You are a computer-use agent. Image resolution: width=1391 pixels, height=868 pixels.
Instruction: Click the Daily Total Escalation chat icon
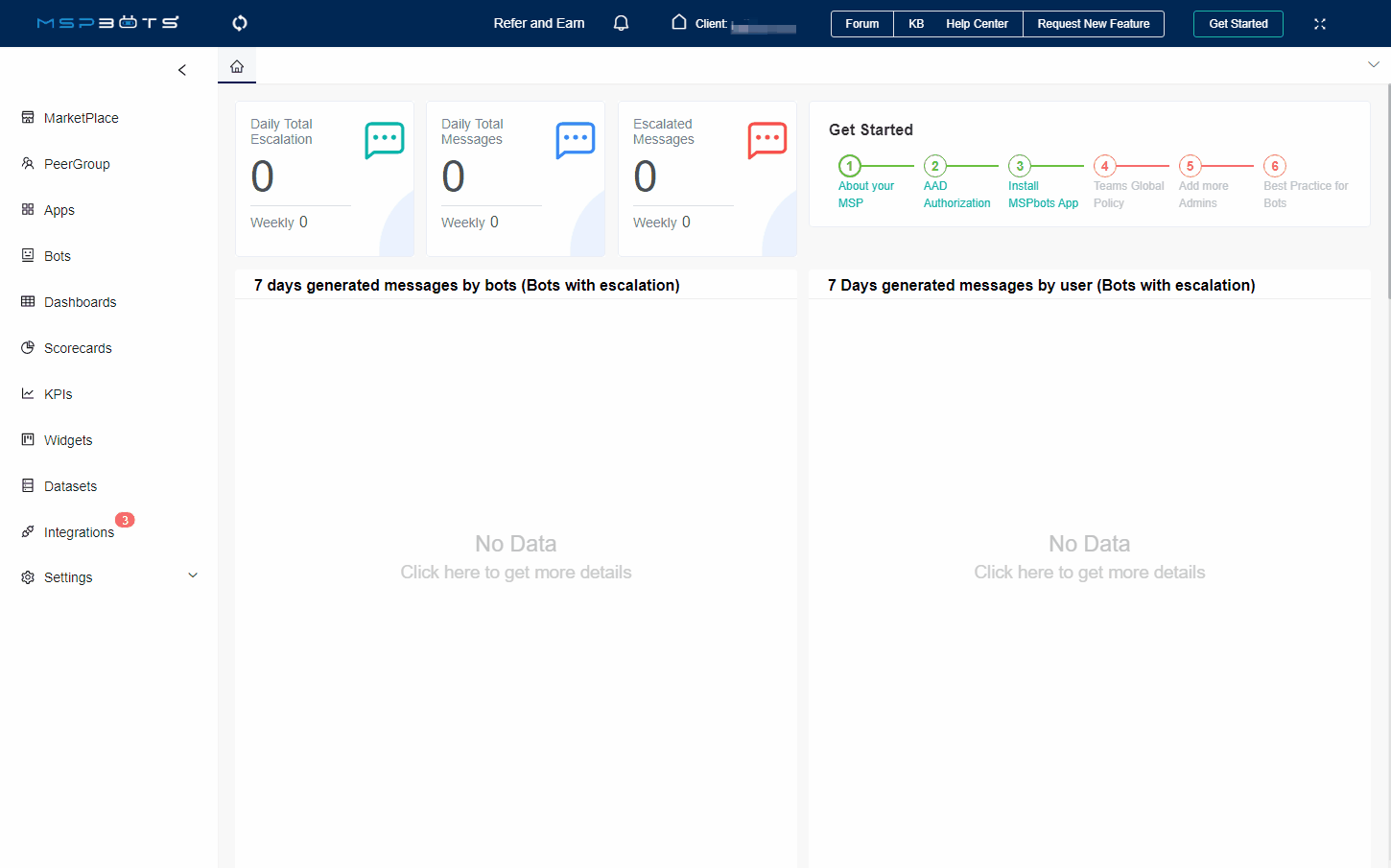(385, 140)
